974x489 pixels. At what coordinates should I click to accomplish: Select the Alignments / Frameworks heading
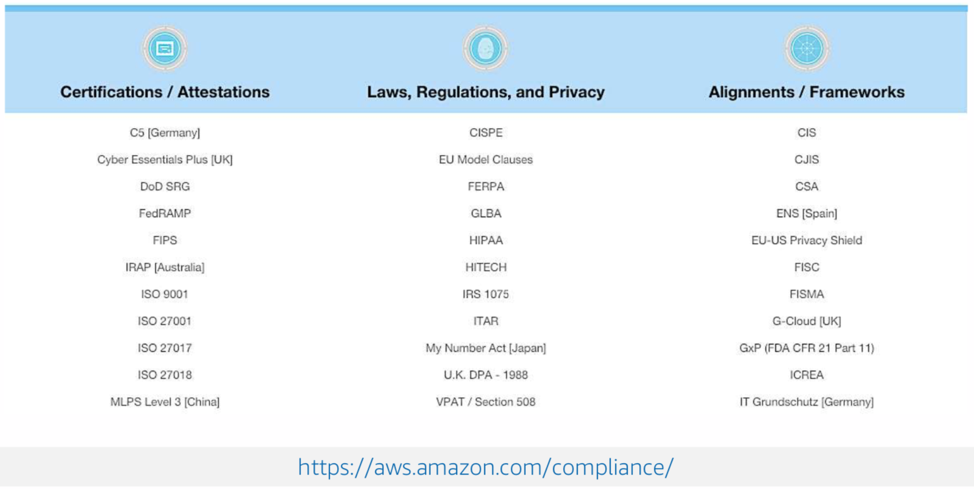[x=806, y=92]
